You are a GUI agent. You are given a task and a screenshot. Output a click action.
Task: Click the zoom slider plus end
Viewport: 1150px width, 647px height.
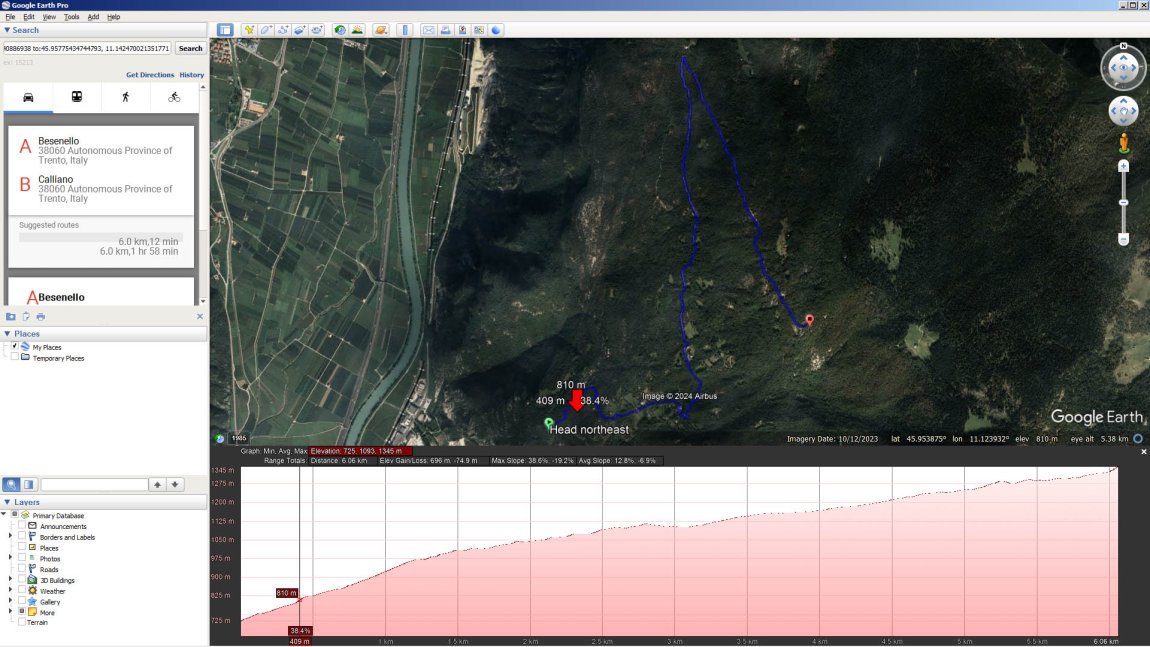pyautogui.click(x=1123, y=166)
